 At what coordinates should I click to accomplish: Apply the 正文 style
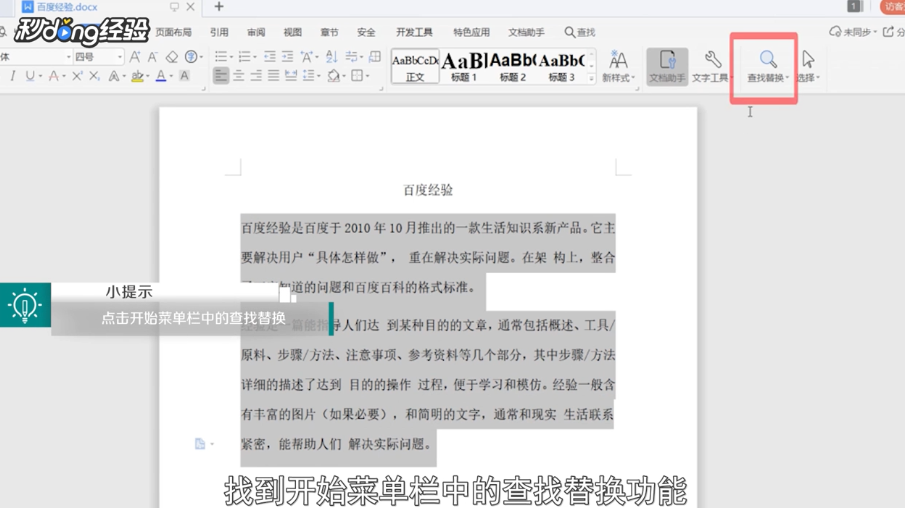[x=415, y=66]
